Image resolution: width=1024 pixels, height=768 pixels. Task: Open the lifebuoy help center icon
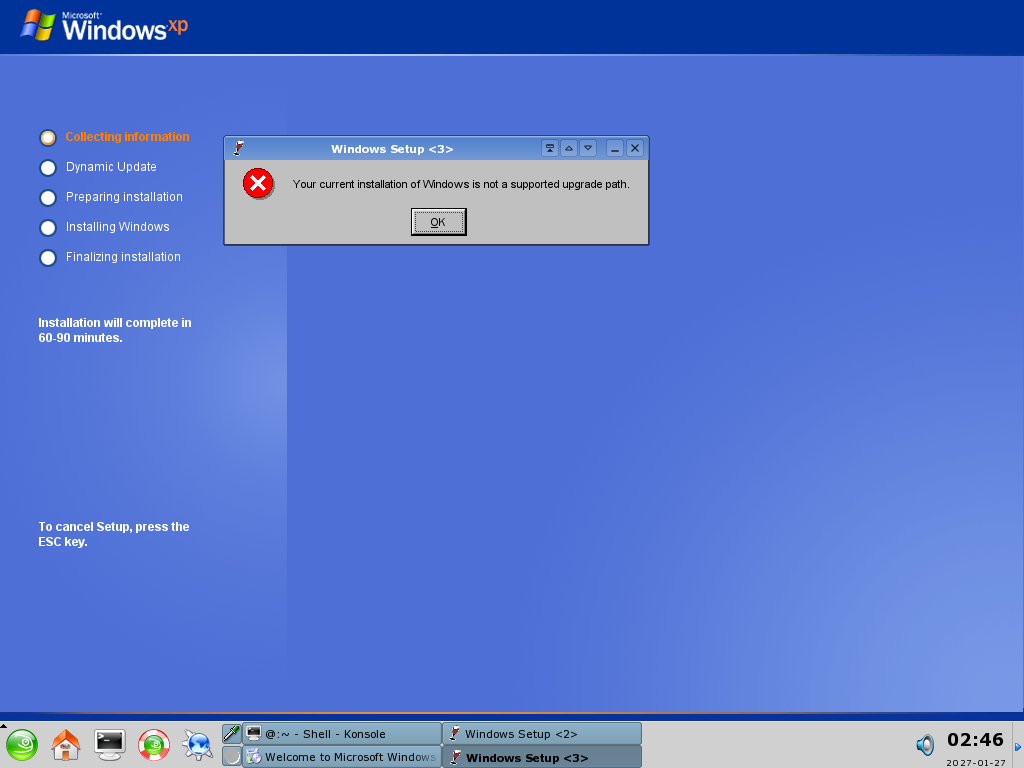click(x=153, y=744)
